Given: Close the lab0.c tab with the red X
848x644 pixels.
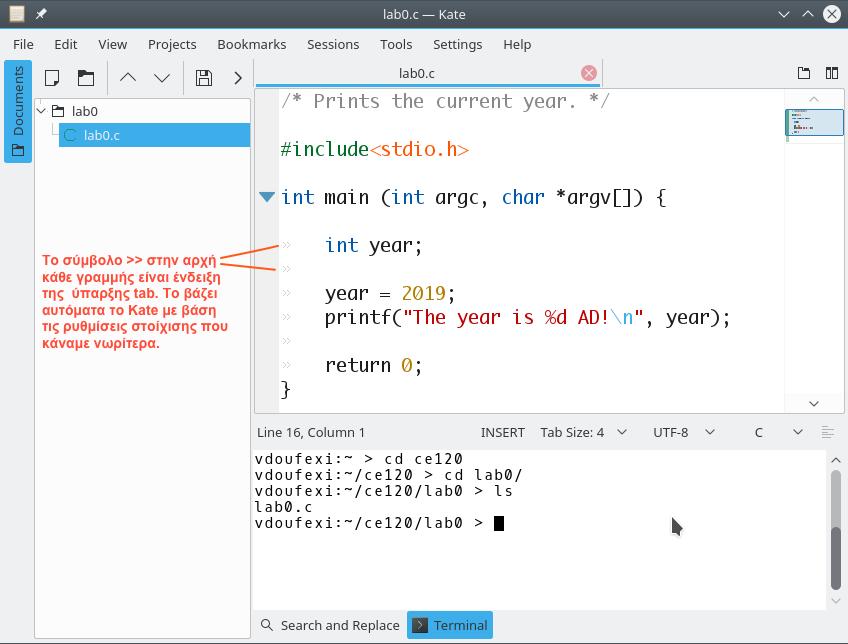Looking at the screenshot, I should [x=588, y=73].
